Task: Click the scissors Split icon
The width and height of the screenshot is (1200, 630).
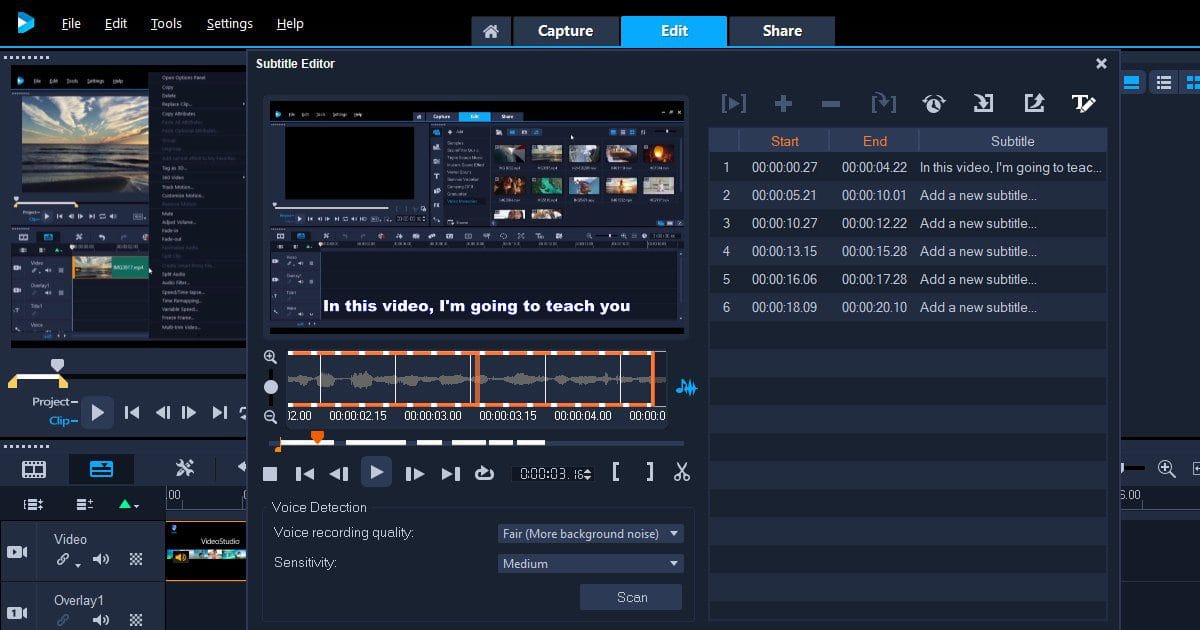Action: (682, 473)
